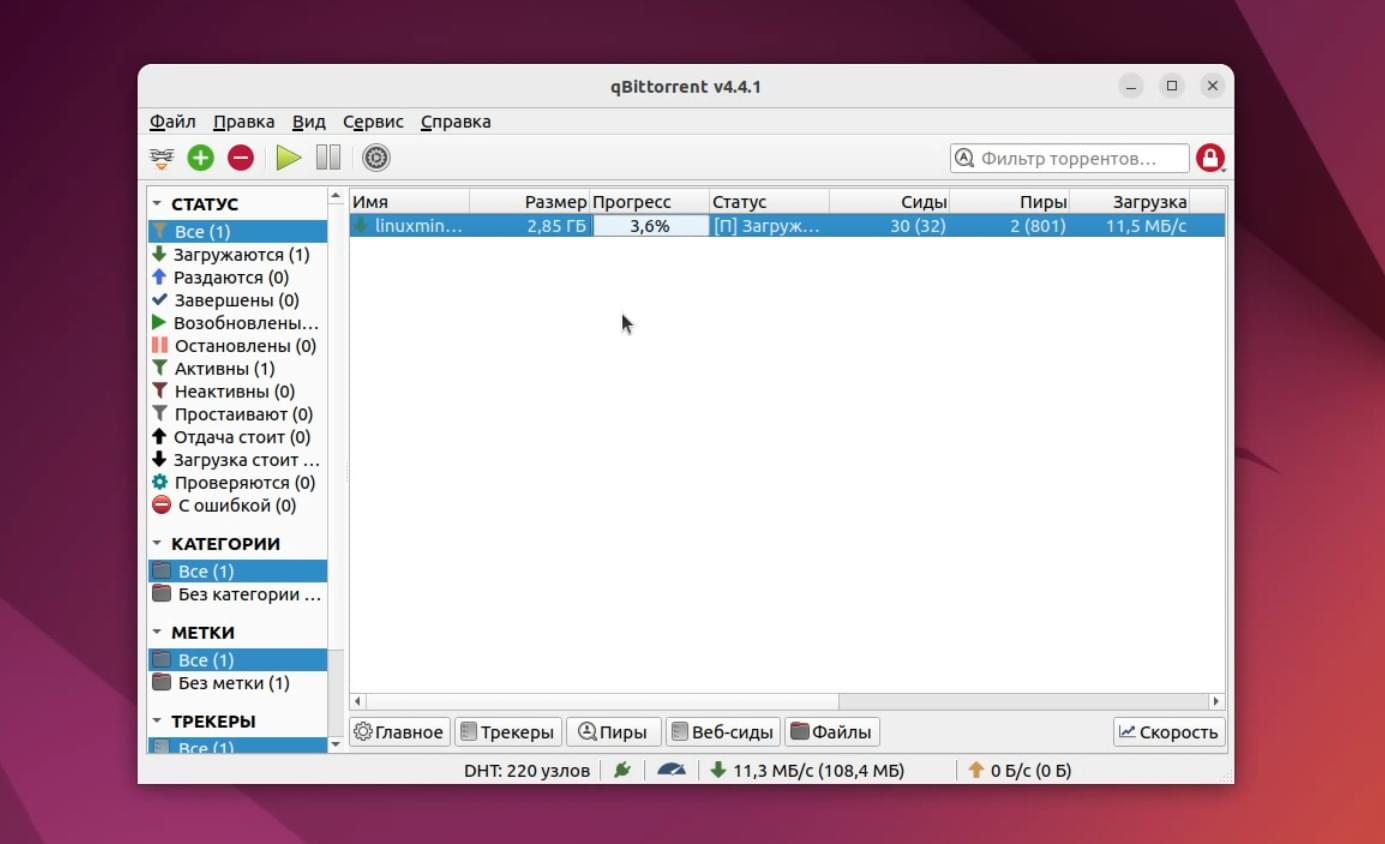This screenshot has width=1385, height=844.
Task: Filter by Раздаются (0)
Action: 238,277
